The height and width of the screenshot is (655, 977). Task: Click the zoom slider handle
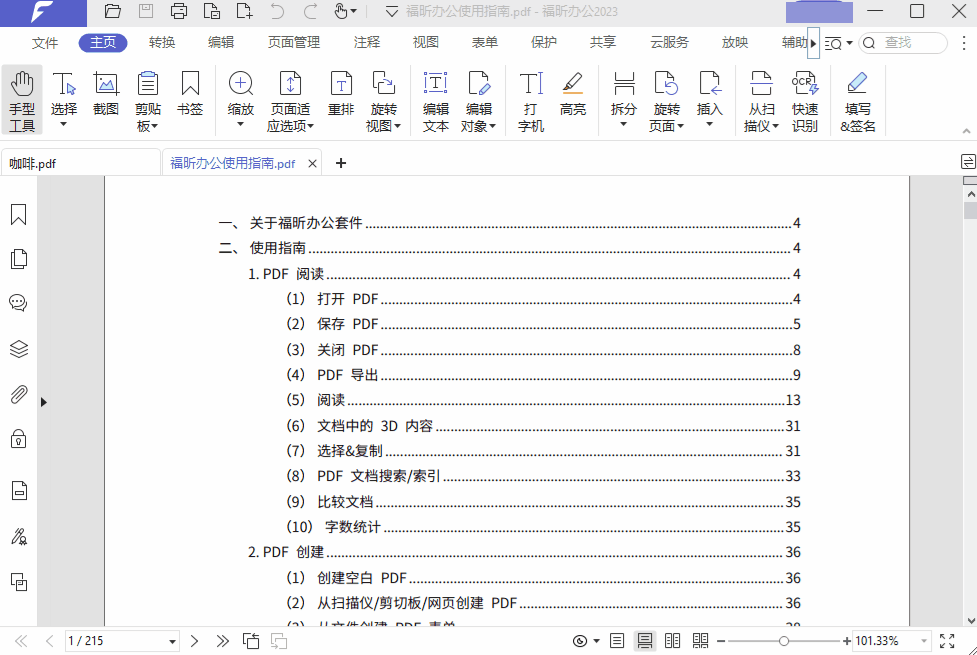[x=784, y=641]
